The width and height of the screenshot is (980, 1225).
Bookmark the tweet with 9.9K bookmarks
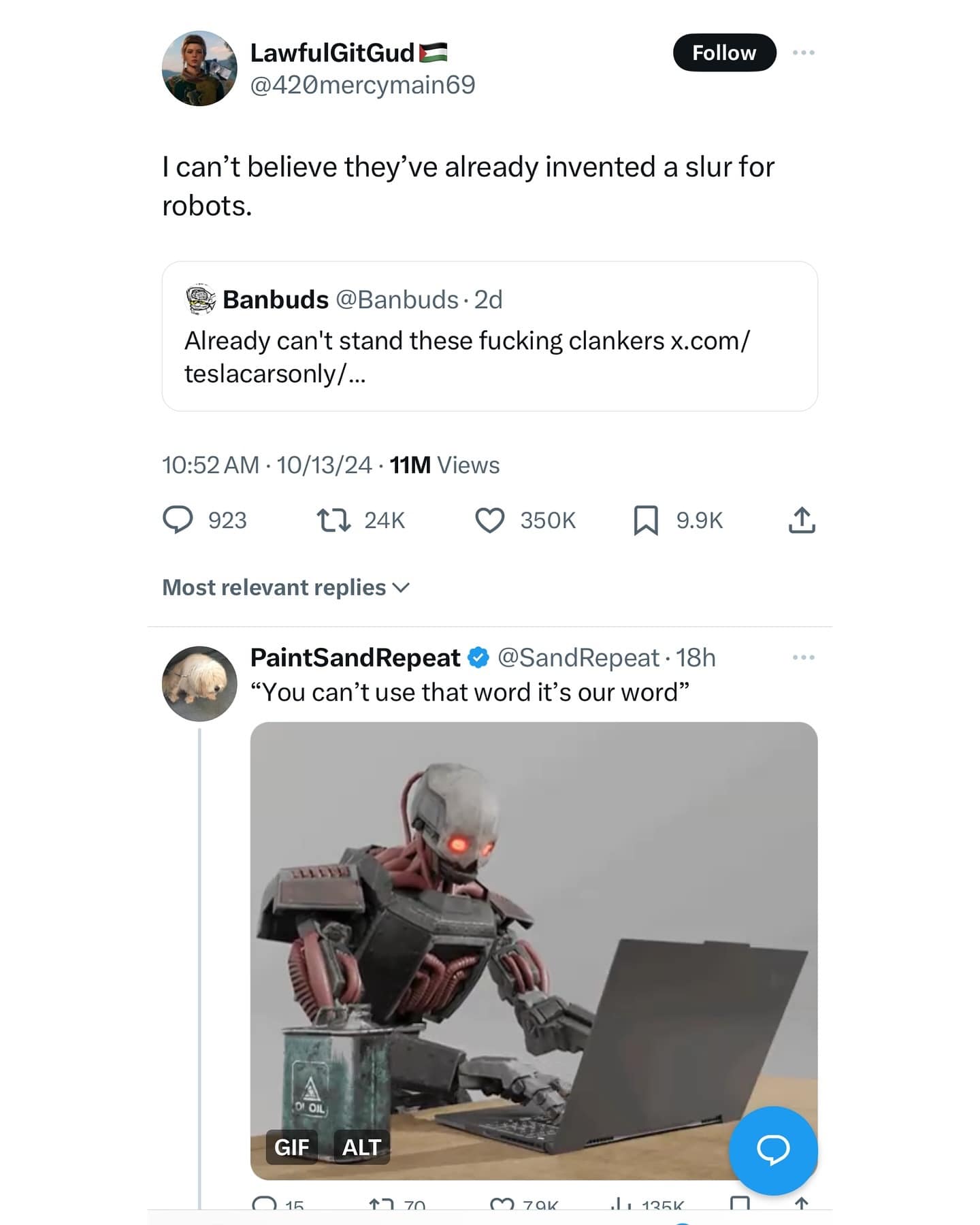coord(645,520)
